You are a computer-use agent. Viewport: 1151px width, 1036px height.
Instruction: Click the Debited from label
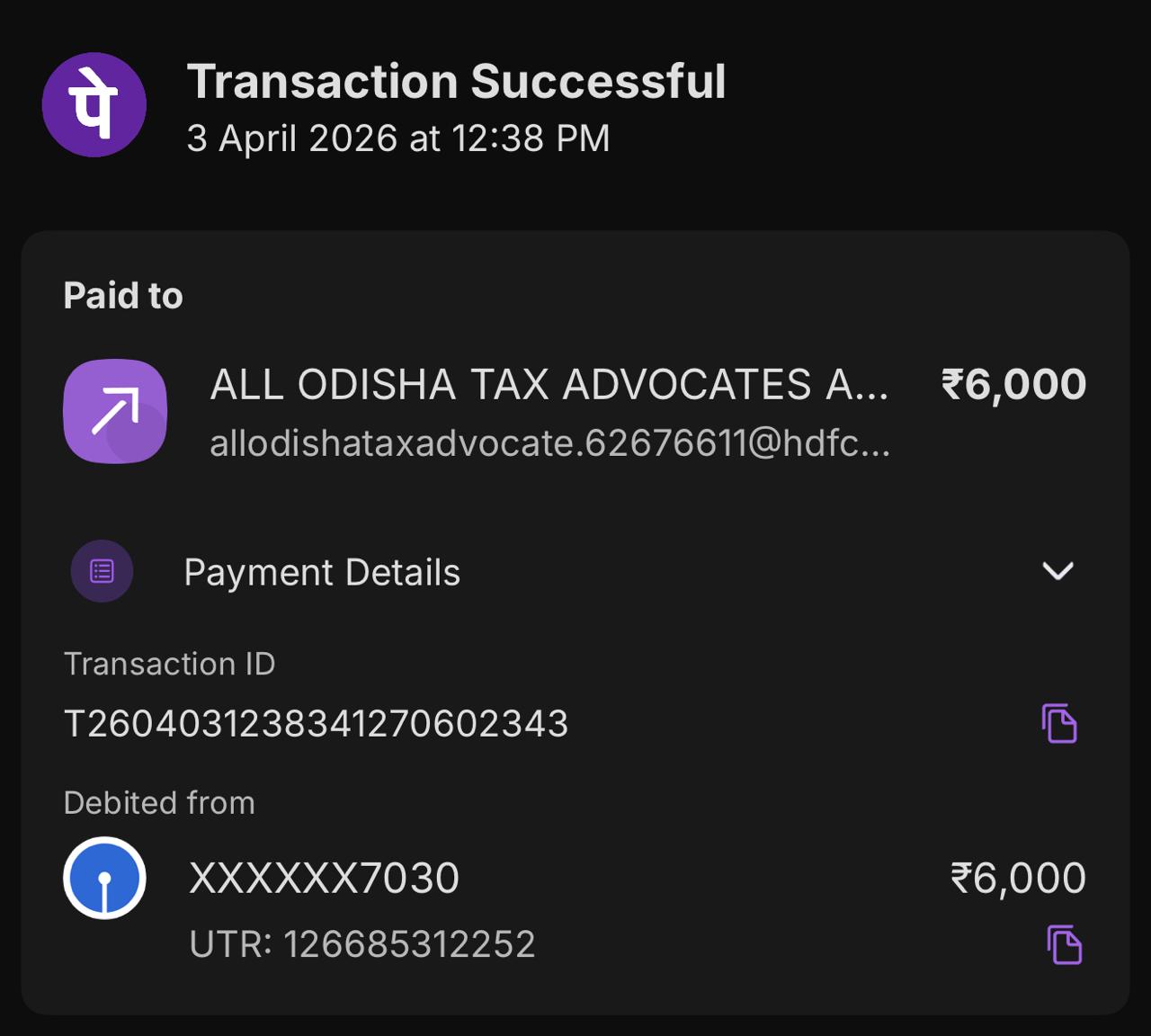coord(159,802)
